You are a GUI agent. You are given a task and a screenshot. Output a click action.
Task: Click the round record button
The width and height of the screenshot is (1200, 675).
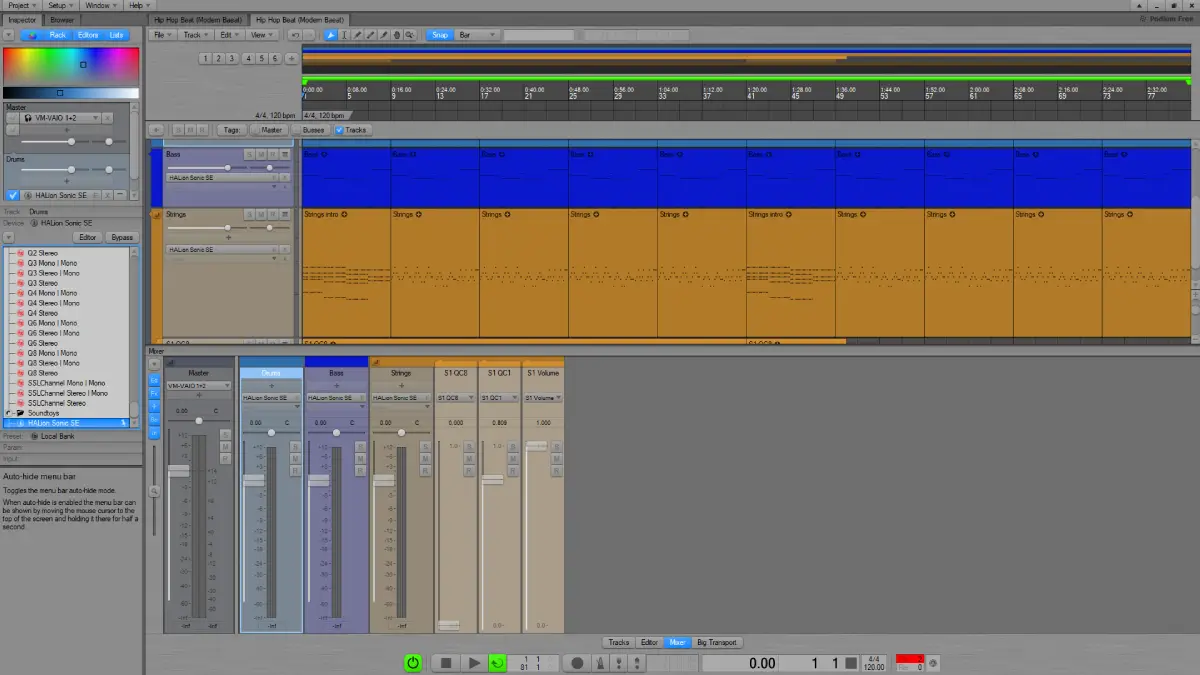click(577, 662)
